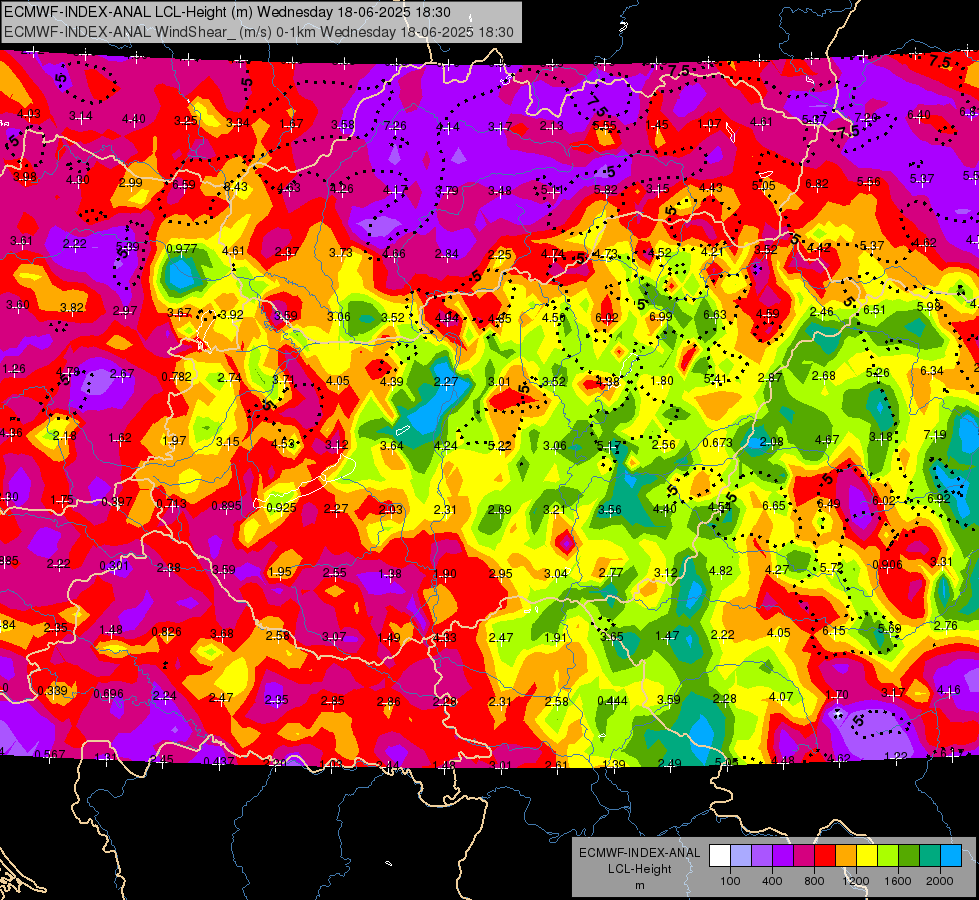Click the legend tick label '400'
The image size is (979, 900).
772,881
